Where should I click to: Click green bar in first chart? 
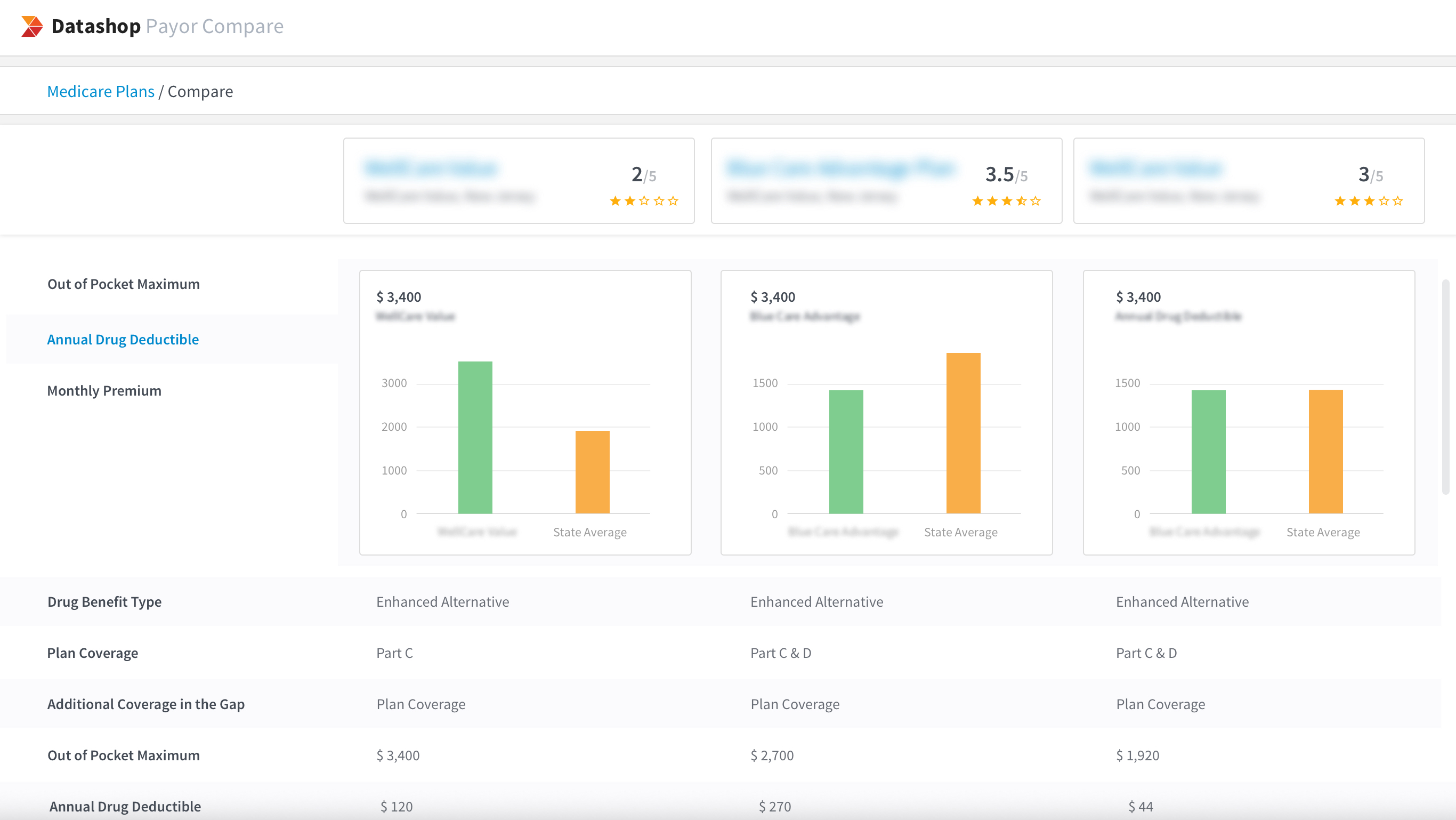click(x=475, y=437)
